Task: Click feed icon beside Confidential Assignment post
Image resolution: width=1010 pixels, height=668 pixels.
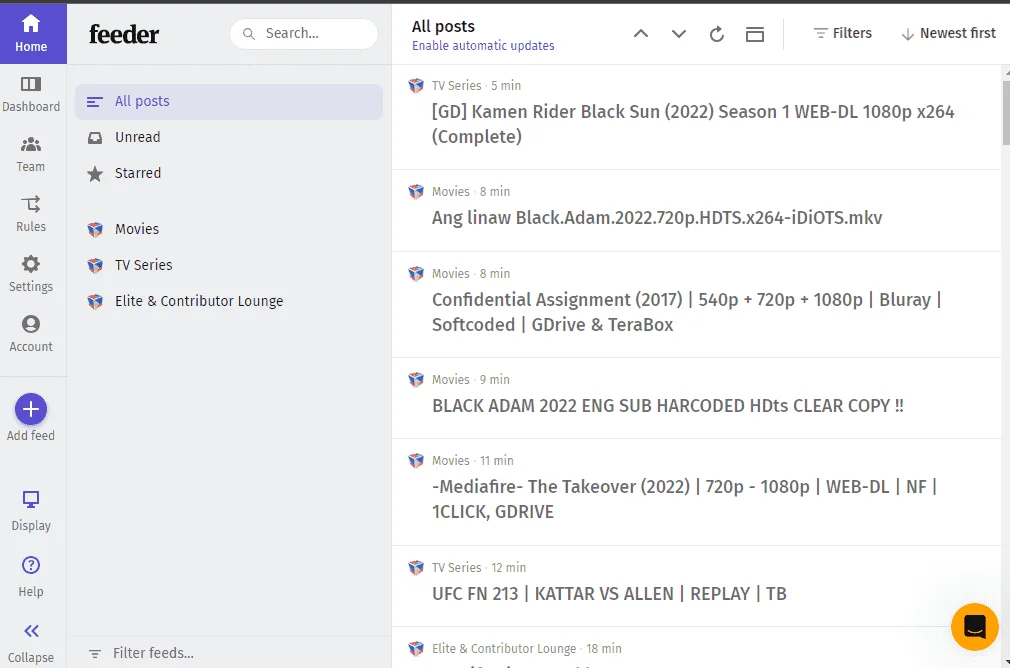Action: [416, 273]
